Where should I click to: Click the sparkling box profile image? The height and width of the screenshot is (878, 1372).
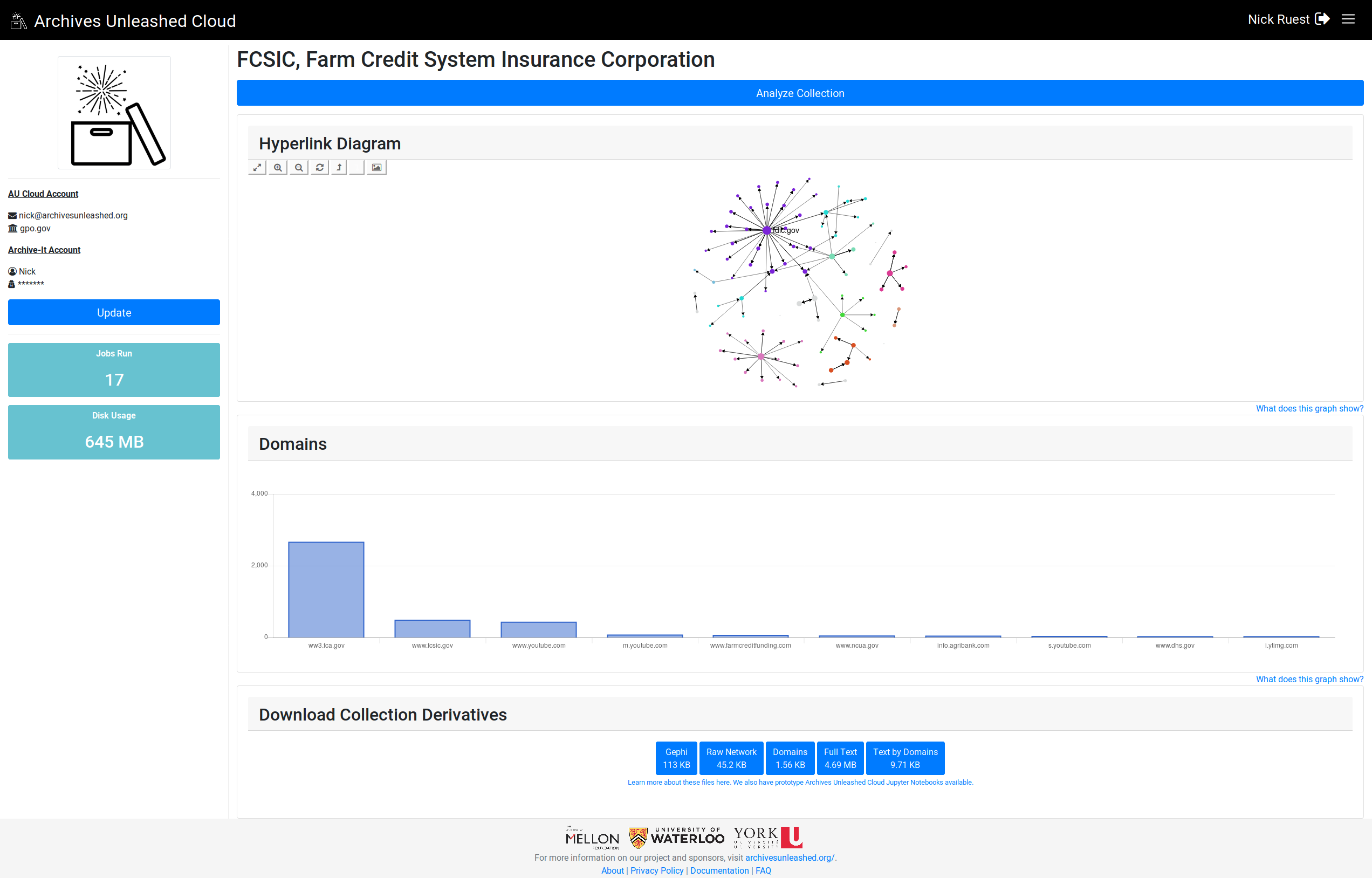(114, 113)
